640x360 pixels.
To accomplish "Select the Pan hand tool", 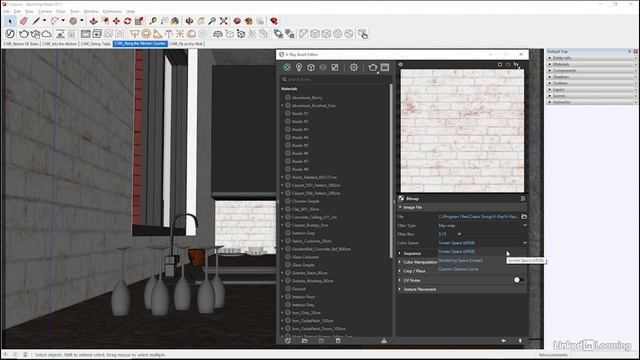I will 201,21.
